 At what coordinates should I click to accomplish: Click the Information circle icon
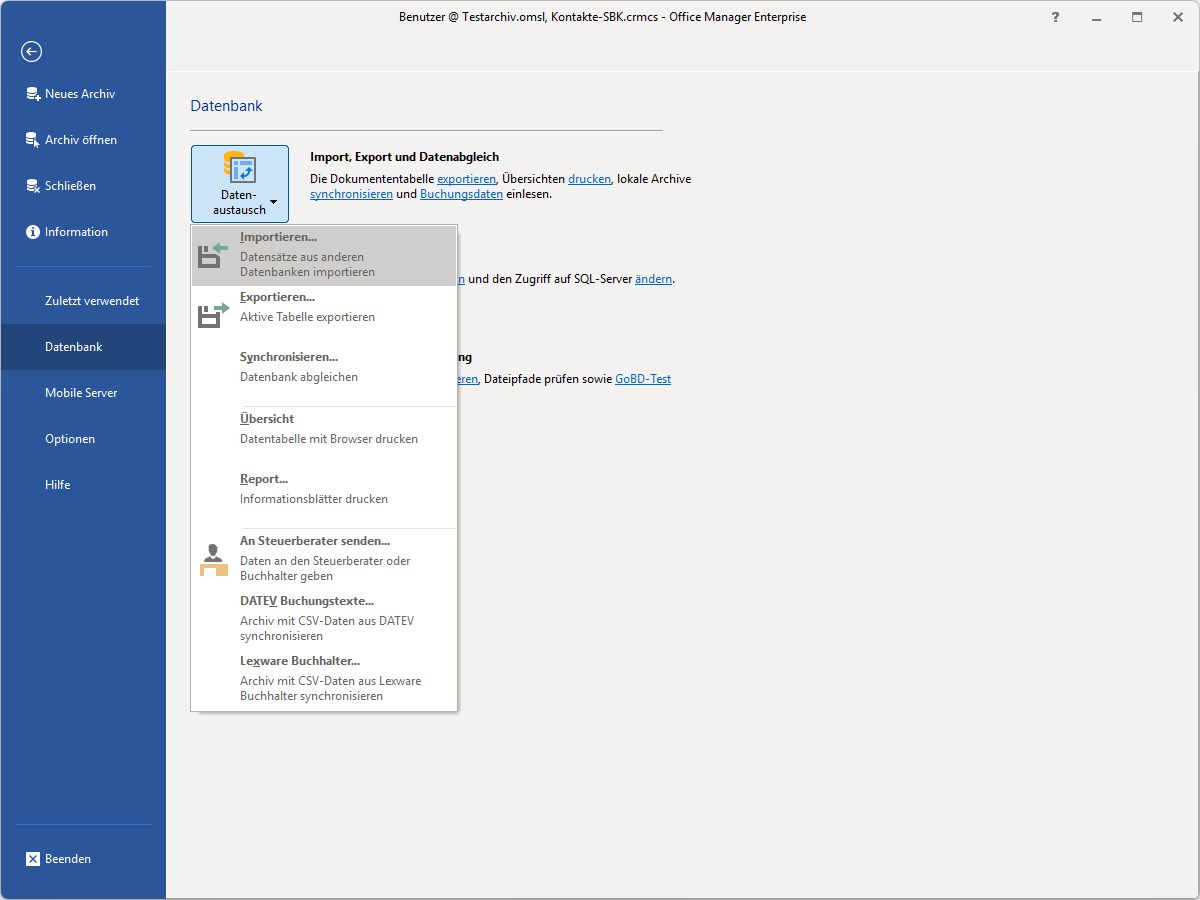pos(33,232)
